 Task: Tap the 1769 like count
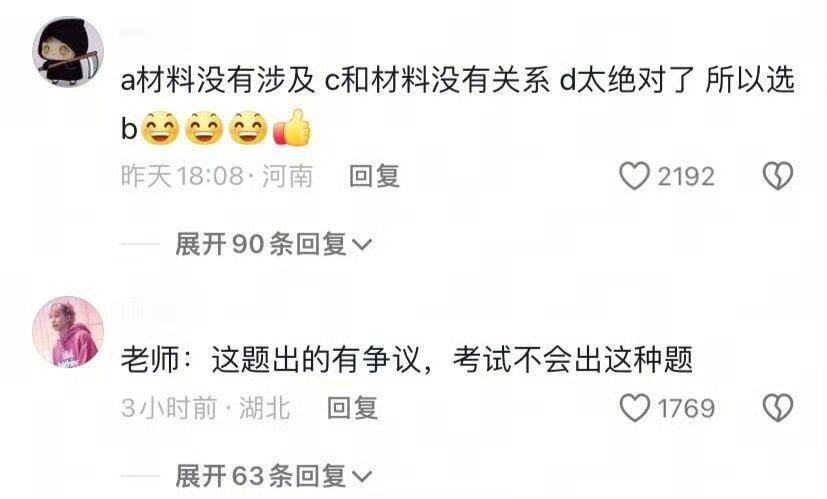[x=686, y=408]
